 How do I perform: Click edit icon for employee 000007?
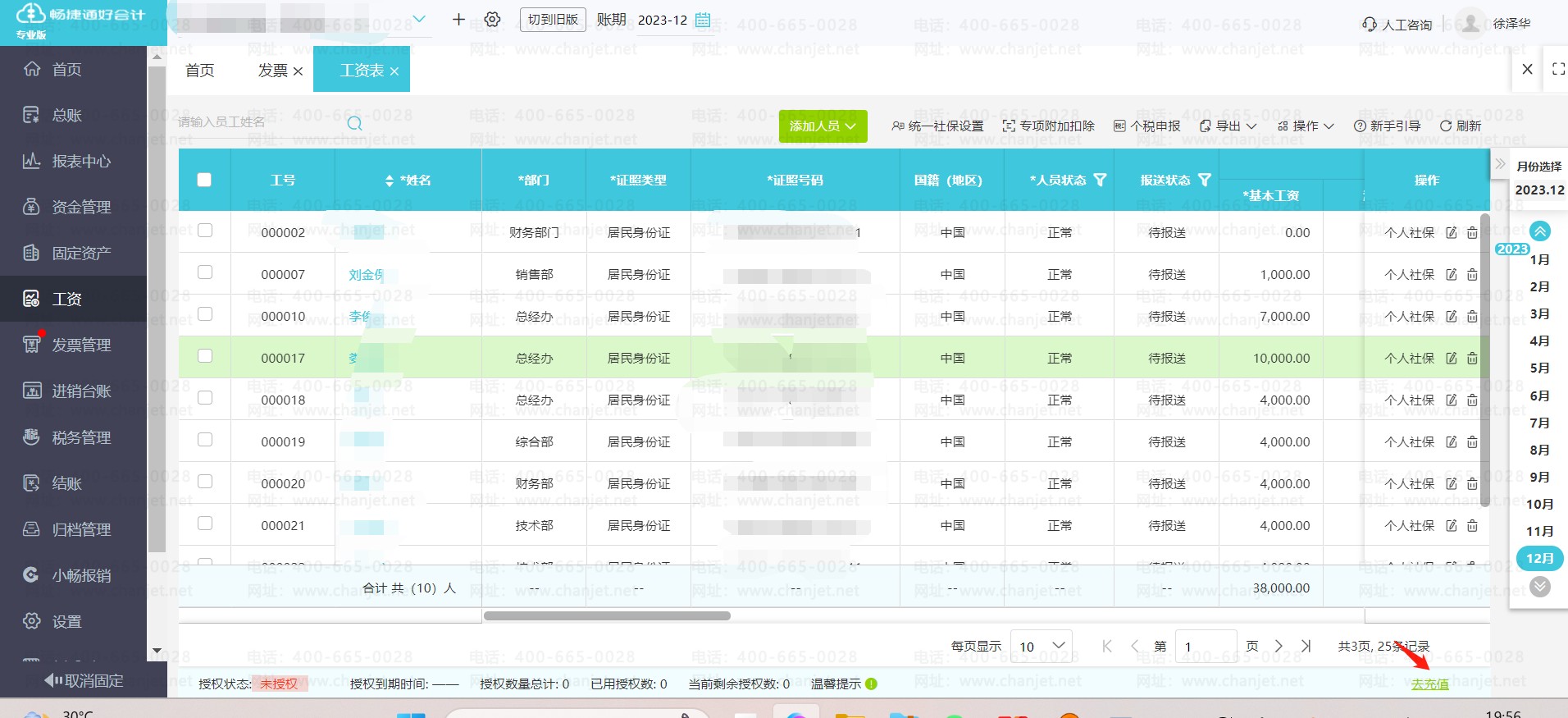coord(1452,275)
